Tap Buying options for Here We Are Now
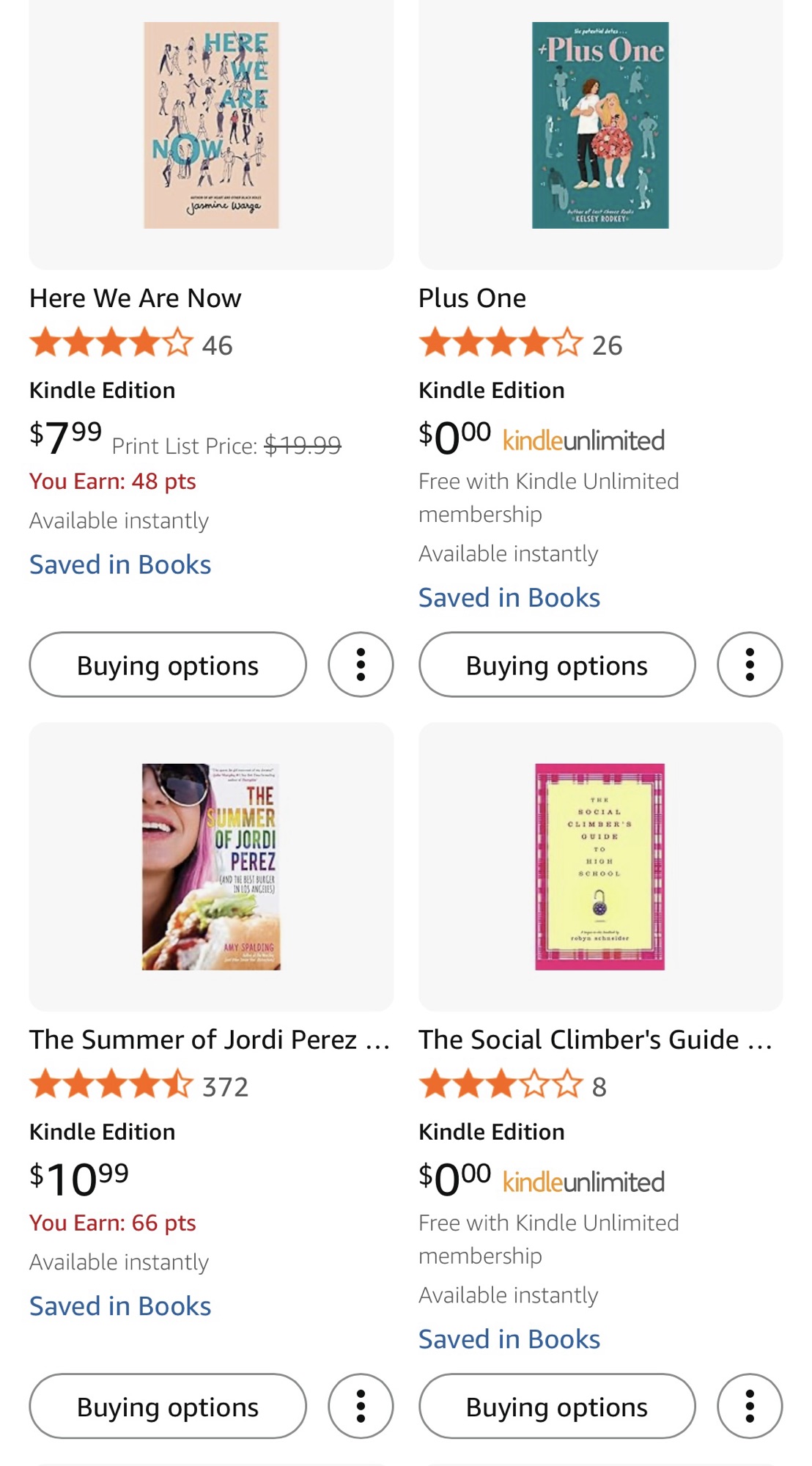The image size is (812, 1466). click(168, 665)
